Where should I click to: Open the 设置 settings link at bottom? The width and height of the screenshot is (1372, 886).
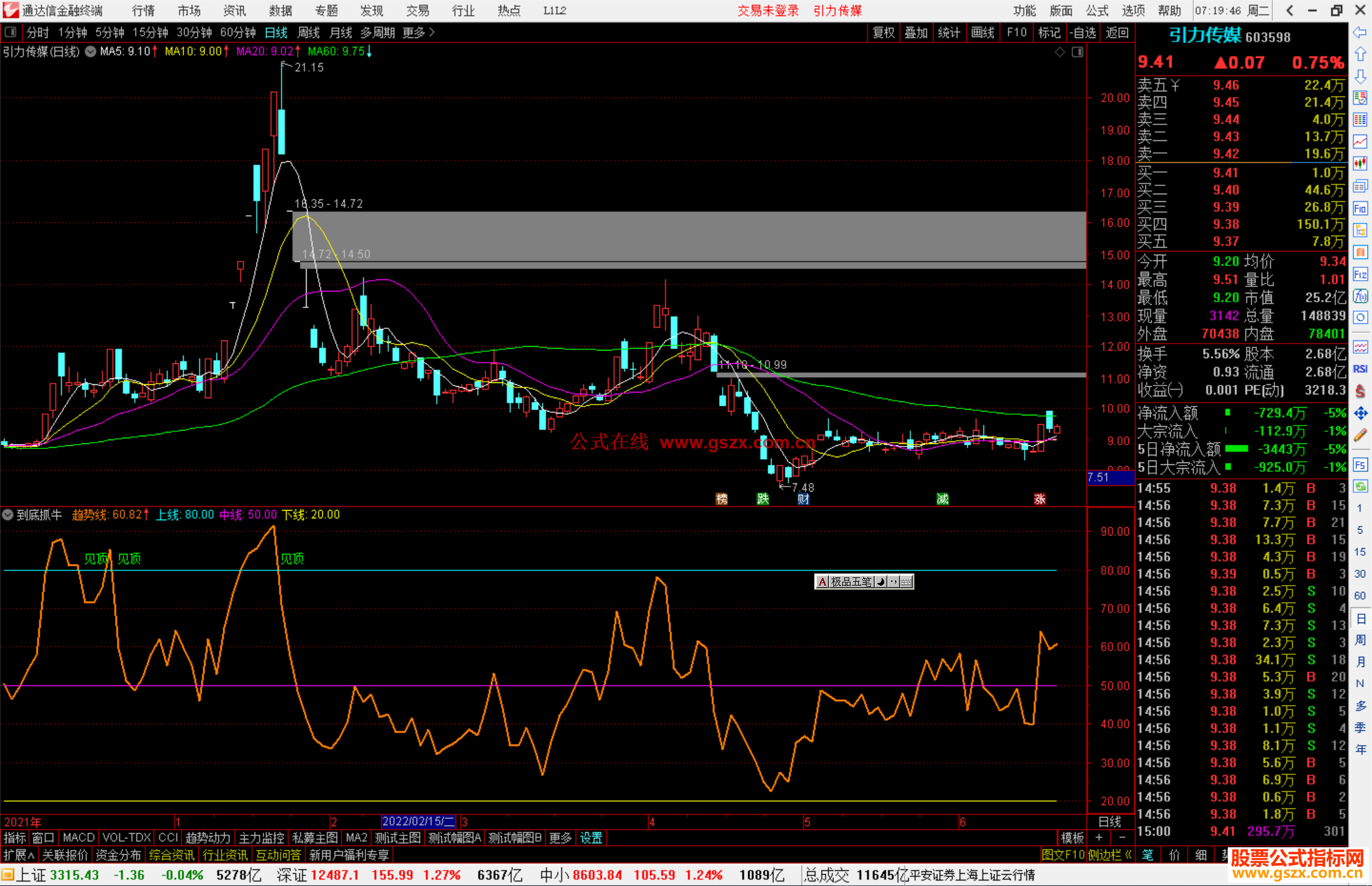pyautogui.click(x=591, y=838)
